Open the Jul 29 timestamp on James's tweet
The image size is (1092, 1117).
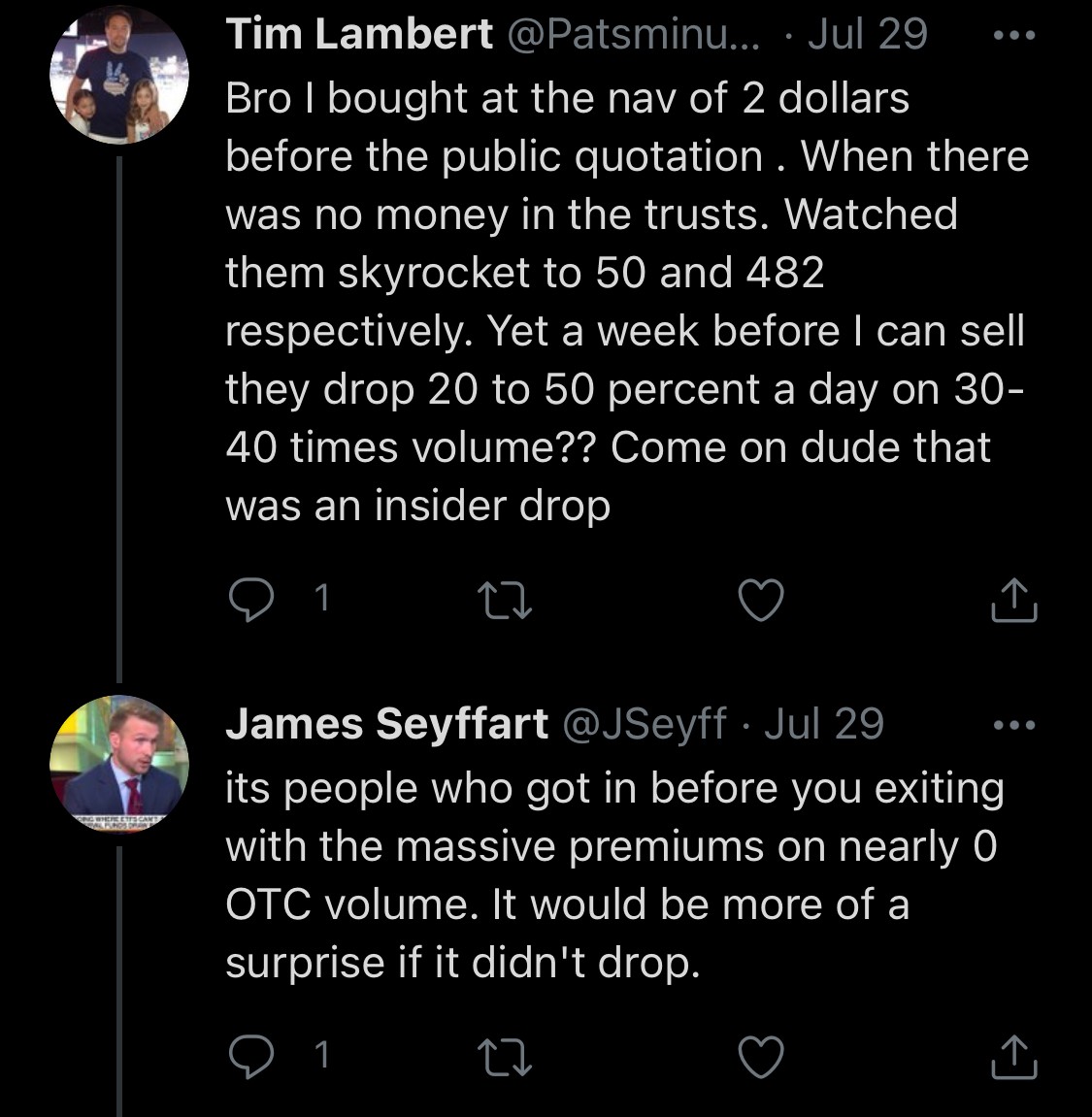(823, 724)
